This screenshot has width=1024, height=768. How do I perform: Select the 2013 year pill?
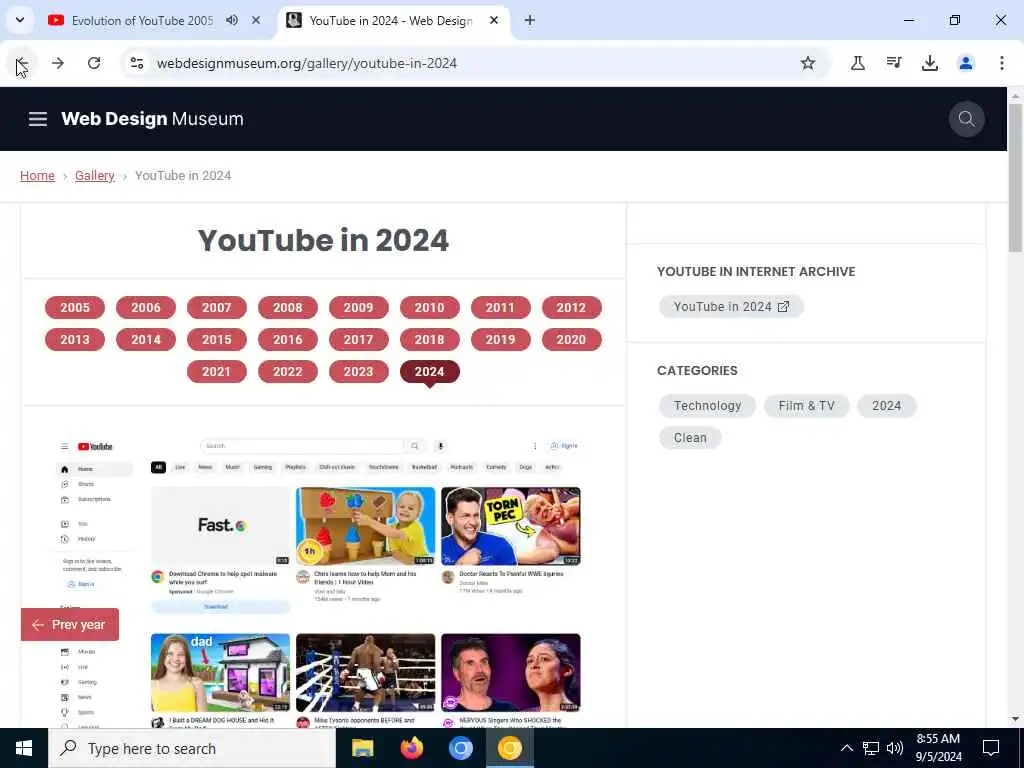point(75,340)
